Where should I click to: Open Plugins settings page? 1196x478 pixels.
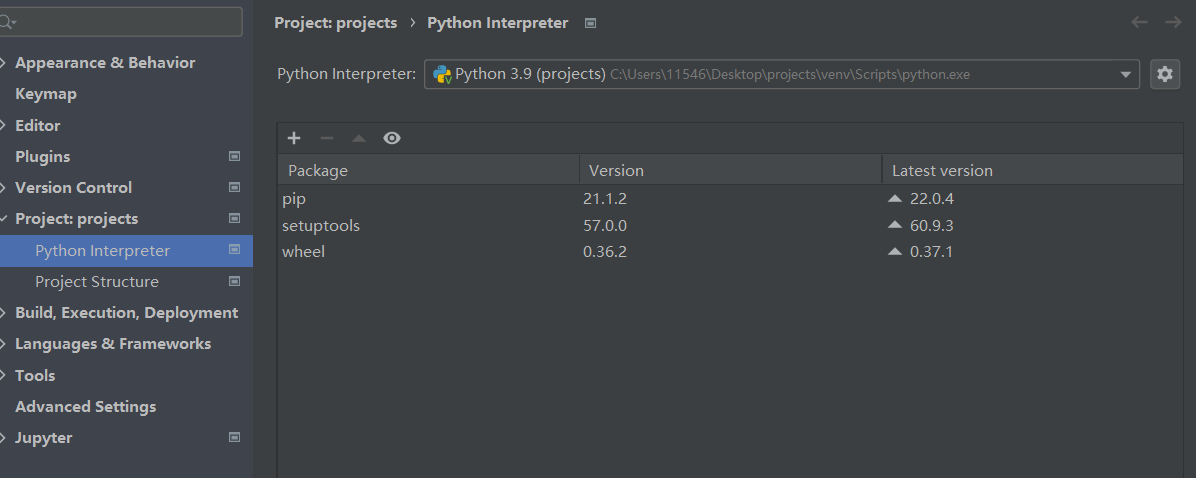pyautogui.click(x=43, y=157)
